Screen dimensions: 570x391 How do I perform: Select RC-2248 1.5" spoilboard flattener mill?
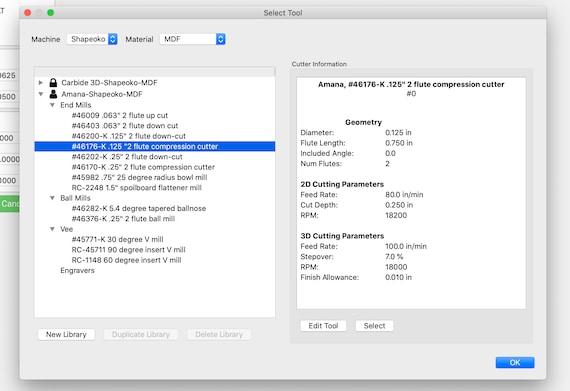136,188
